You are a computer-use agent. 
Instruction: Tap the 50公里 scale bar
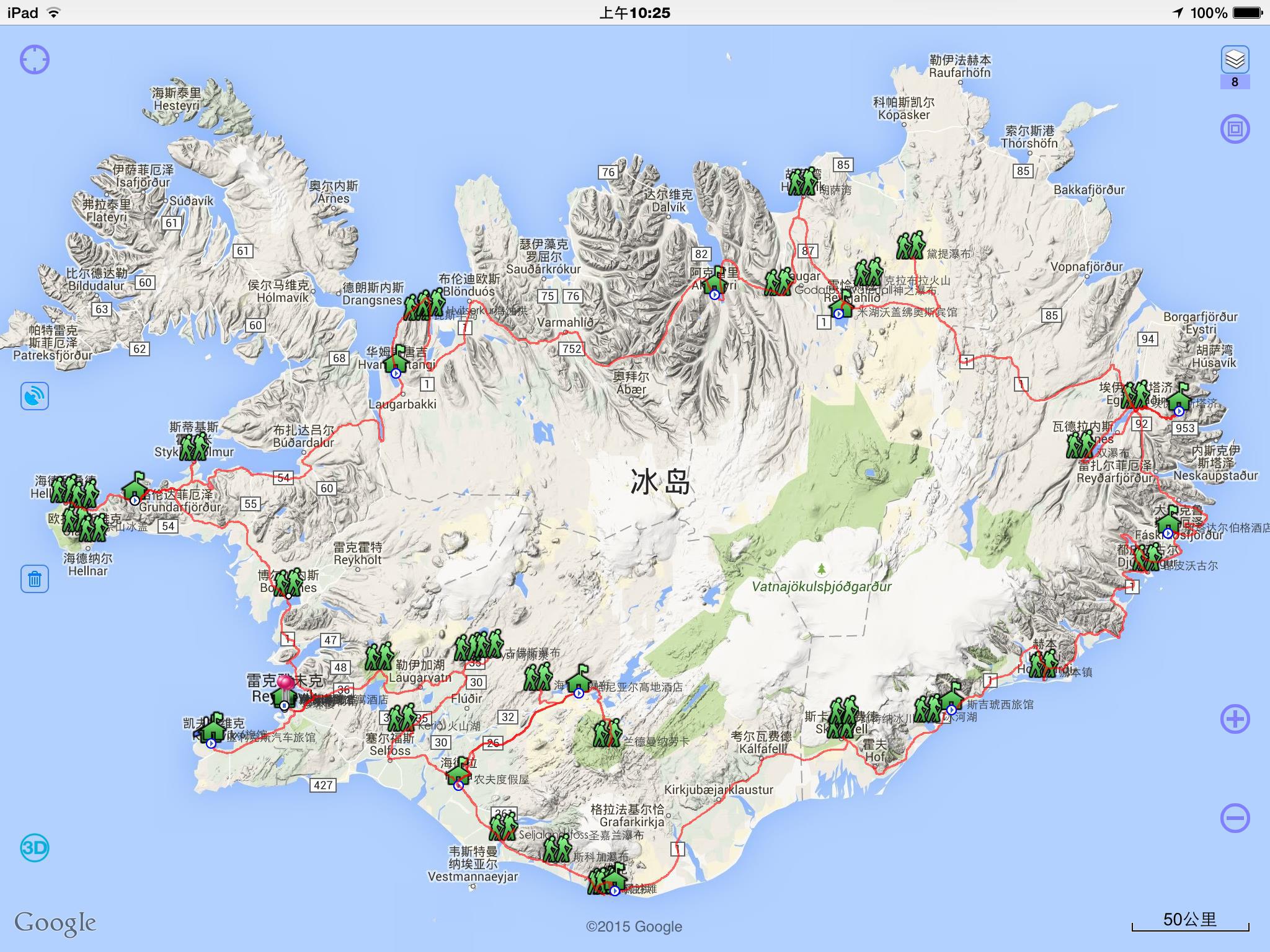pos(1190,922)
